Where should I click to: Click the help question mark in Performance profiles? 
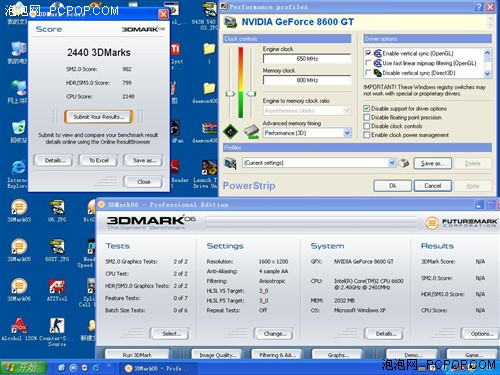click(479, 7)
